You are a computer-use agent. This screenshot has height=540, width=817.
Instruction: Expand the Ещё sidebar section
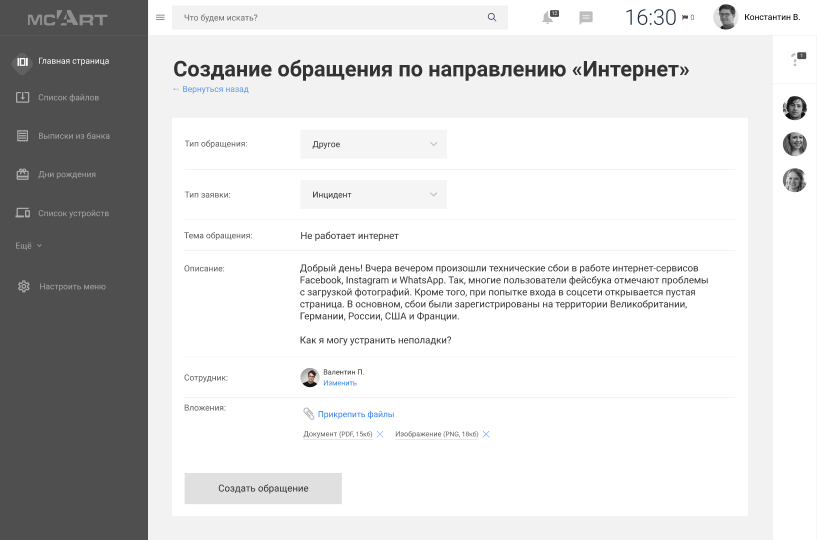click(29, 246)
